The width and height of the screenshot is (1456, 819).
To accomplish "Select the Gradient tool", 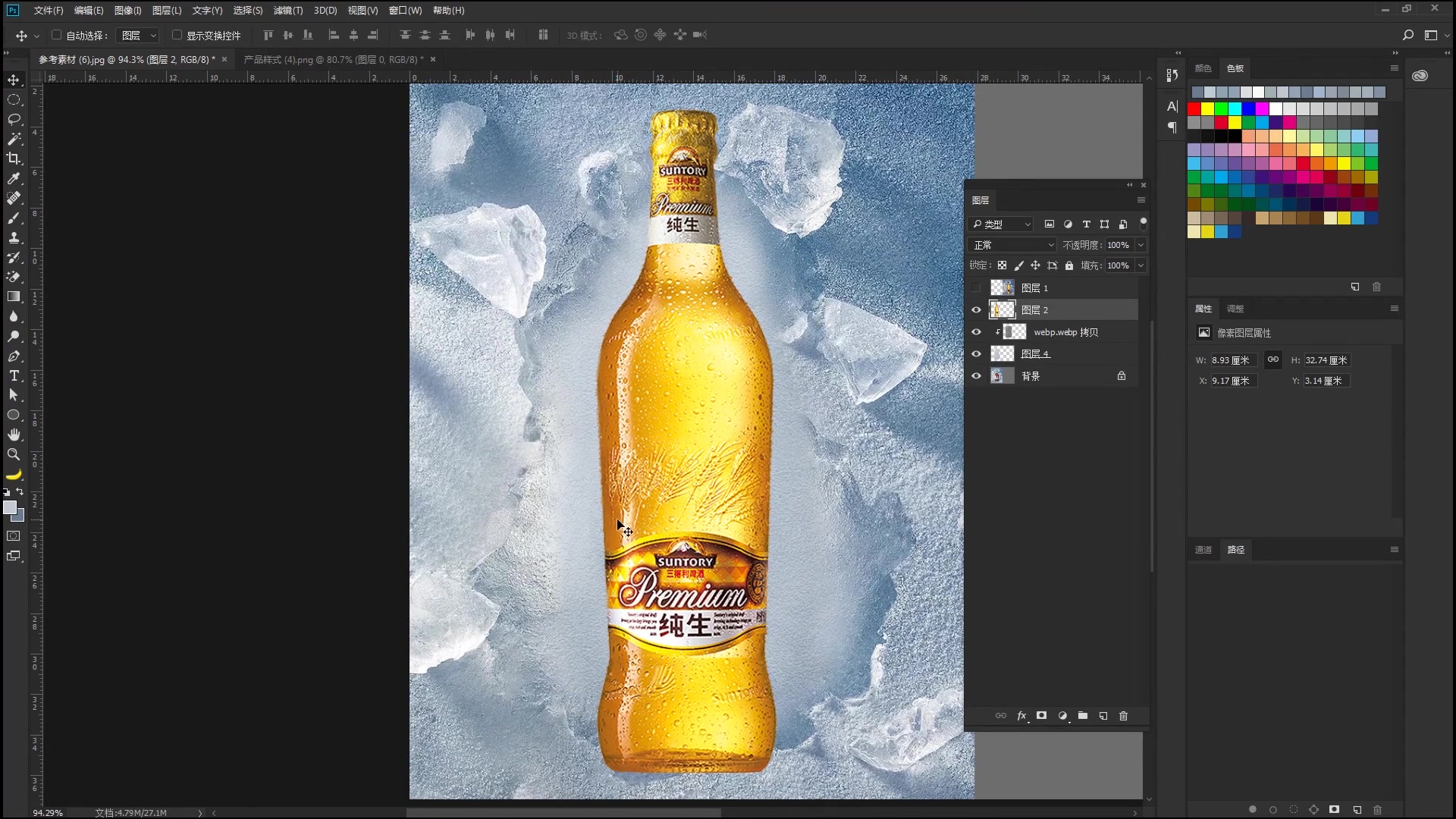I will tap(14, 297).
